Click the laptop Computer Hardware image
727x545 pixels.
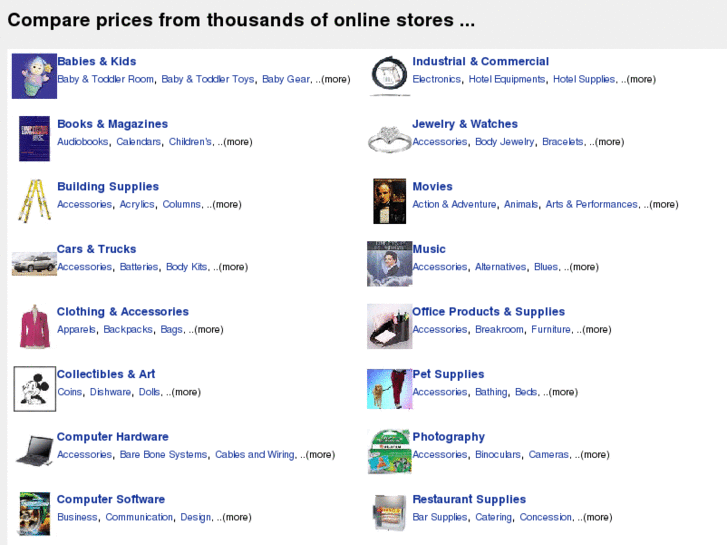point(34,451)
